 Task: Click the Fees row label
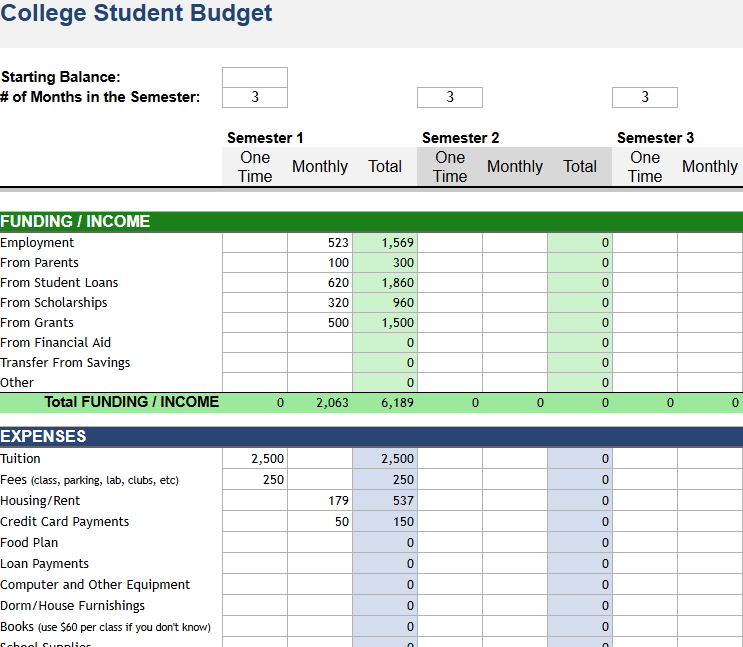click(90, 480)
